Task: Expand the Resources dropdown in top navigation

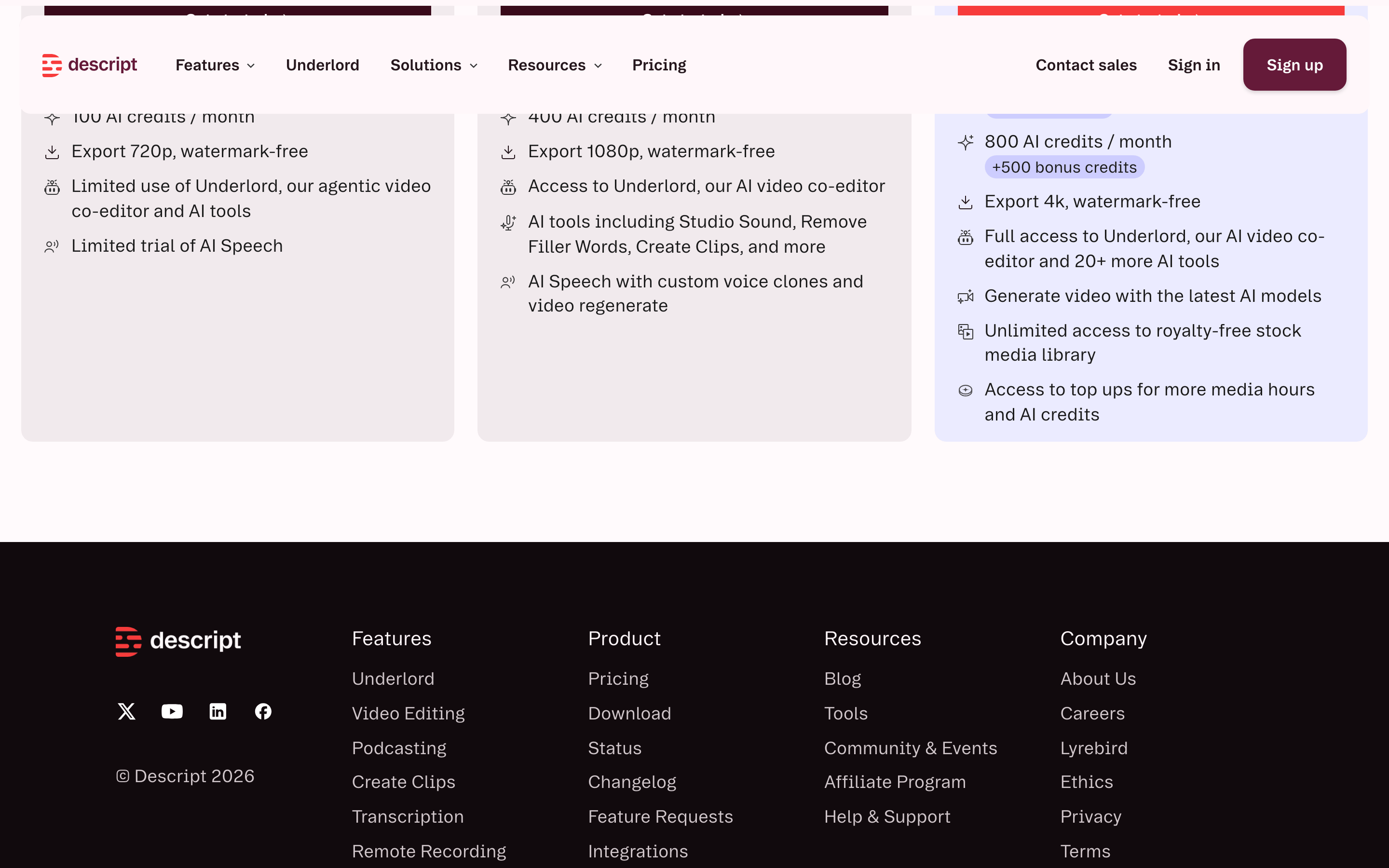Action: tap(555, 65)
